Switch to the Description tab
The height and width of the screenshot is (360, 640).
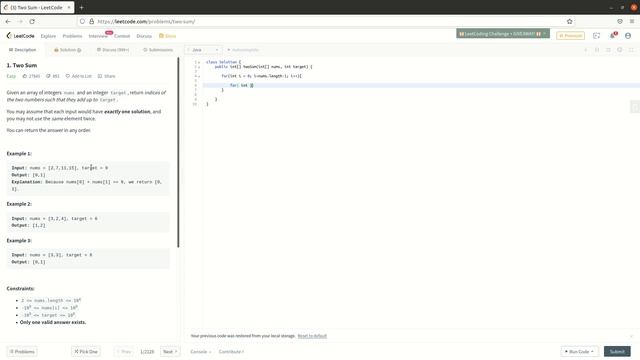pyautogui.click(x=22, y=50)
